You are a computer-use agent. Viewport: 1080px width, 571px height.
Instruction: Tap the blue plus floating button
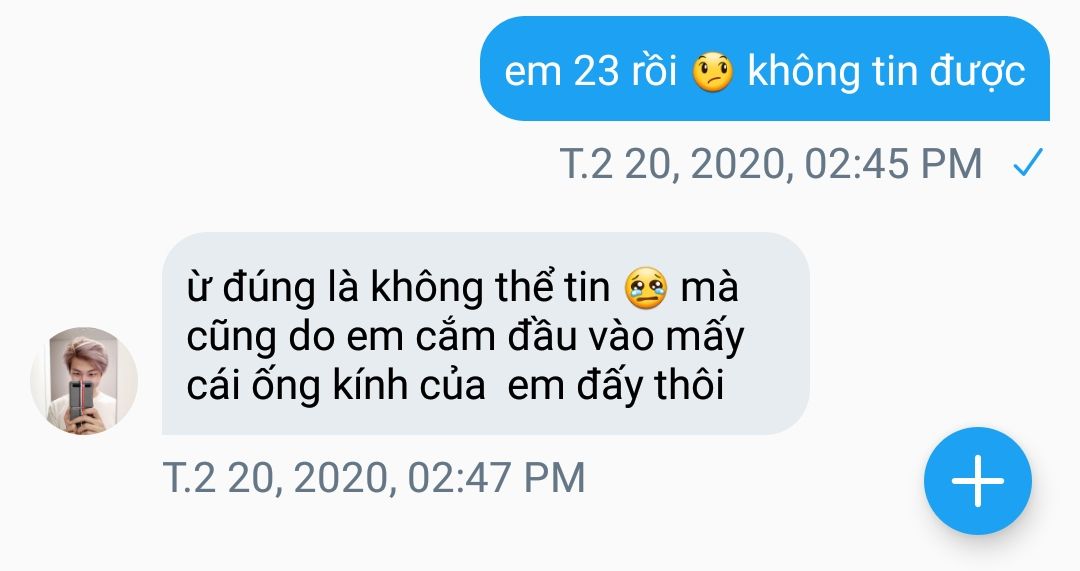[977, 481]
